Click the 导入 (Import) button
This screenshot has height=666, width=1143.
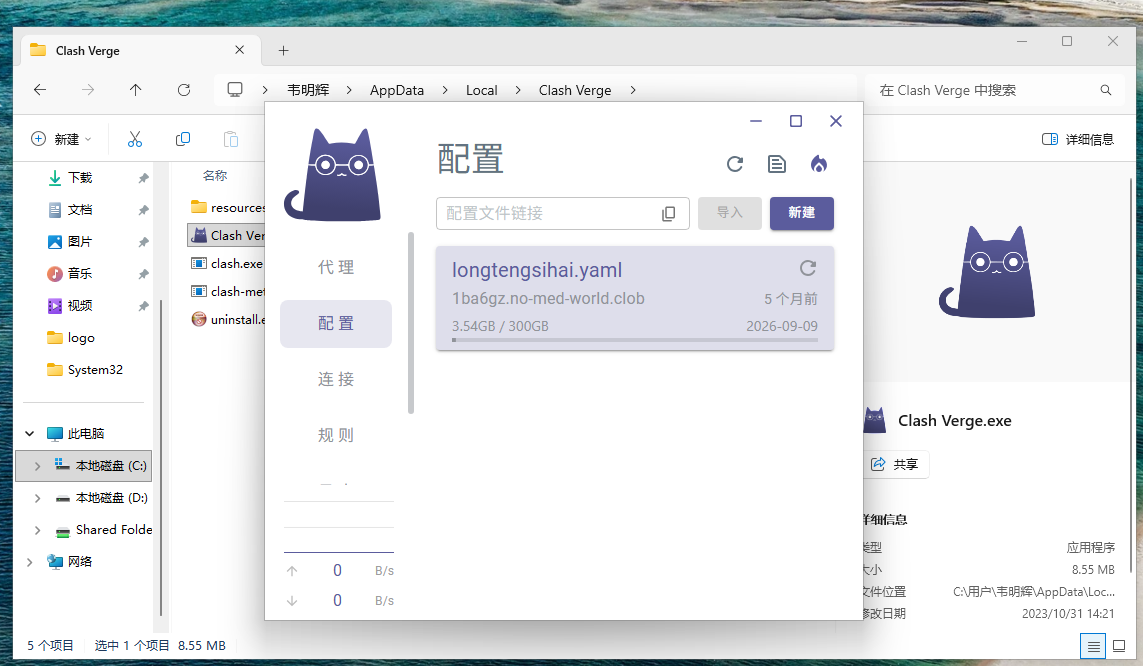click(x=730, y=213)
